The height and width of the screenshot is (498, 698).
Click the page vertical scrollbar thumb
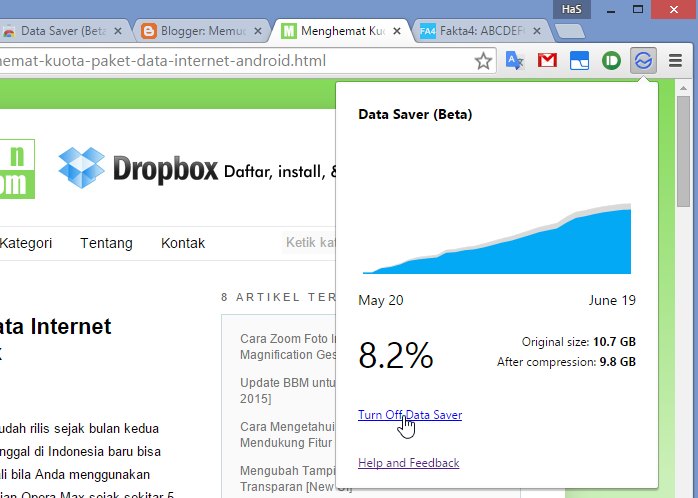pos(683,151)
